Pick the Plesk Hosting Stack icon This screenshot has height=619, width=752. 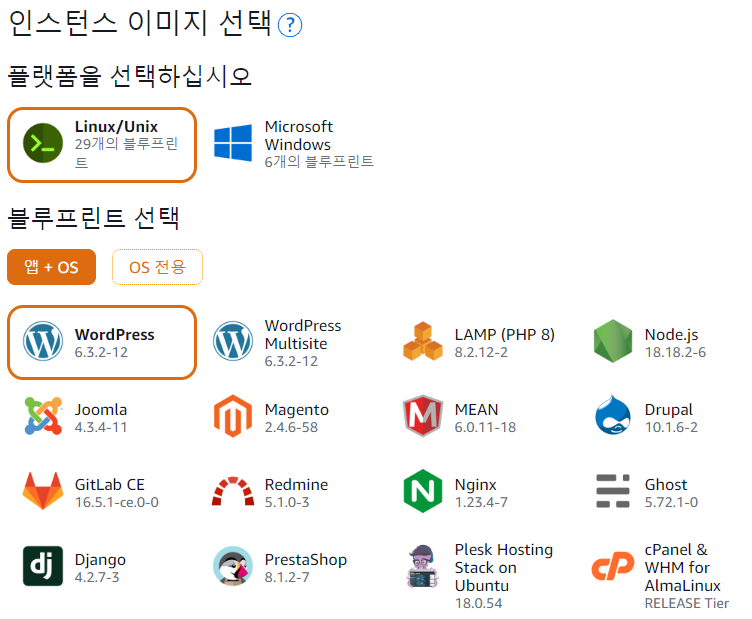coord(423,566)
